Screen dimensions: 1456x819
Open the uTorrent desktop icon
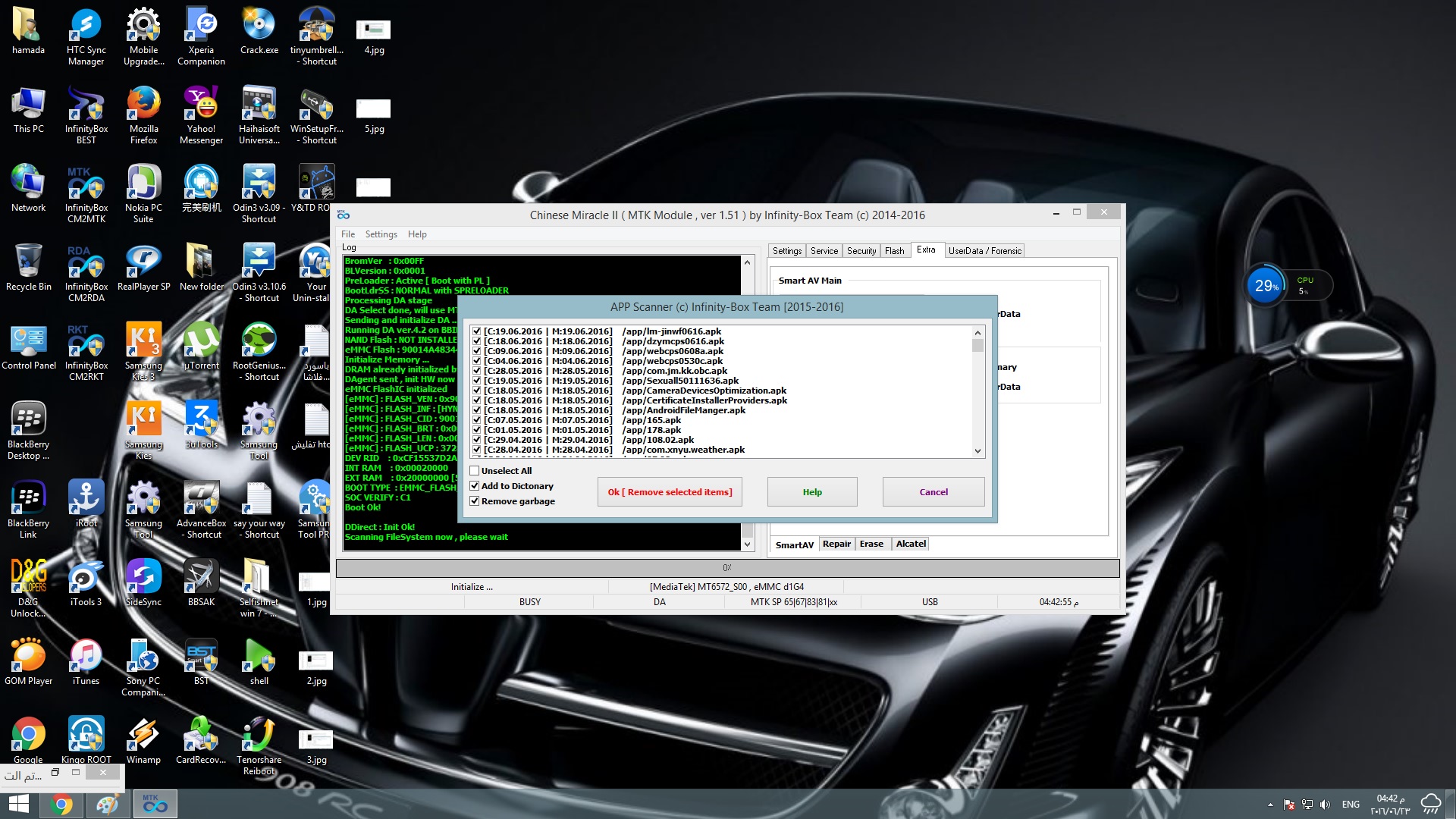pyautogui.click(x=201, y=346)
